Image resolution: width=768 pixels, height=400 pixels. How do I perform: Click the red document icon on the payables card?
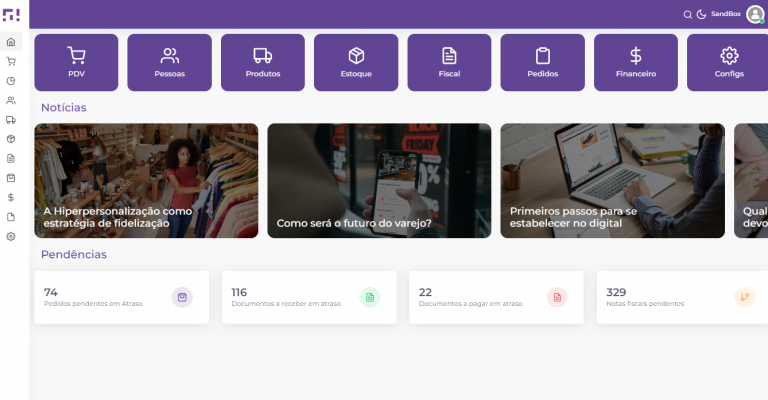(557, 297)
